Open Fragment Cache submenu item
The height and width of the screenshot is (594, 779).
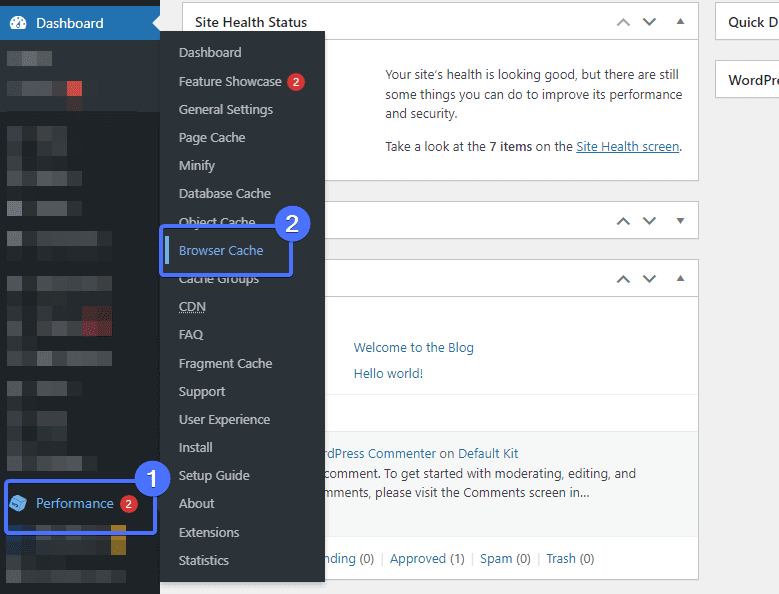pos(225,364)
